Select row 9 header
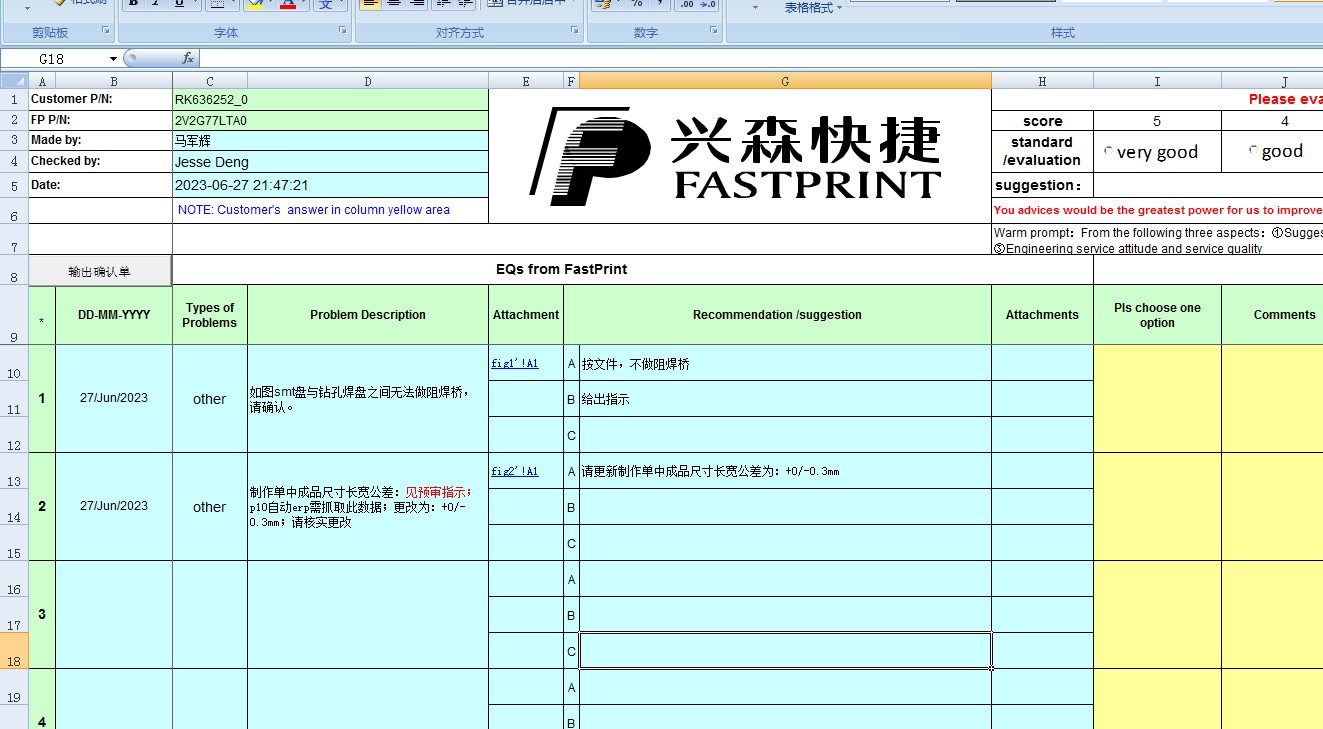Image resolution: width=1323 pixels, height=729 pixels. click(x=14, y=315)
